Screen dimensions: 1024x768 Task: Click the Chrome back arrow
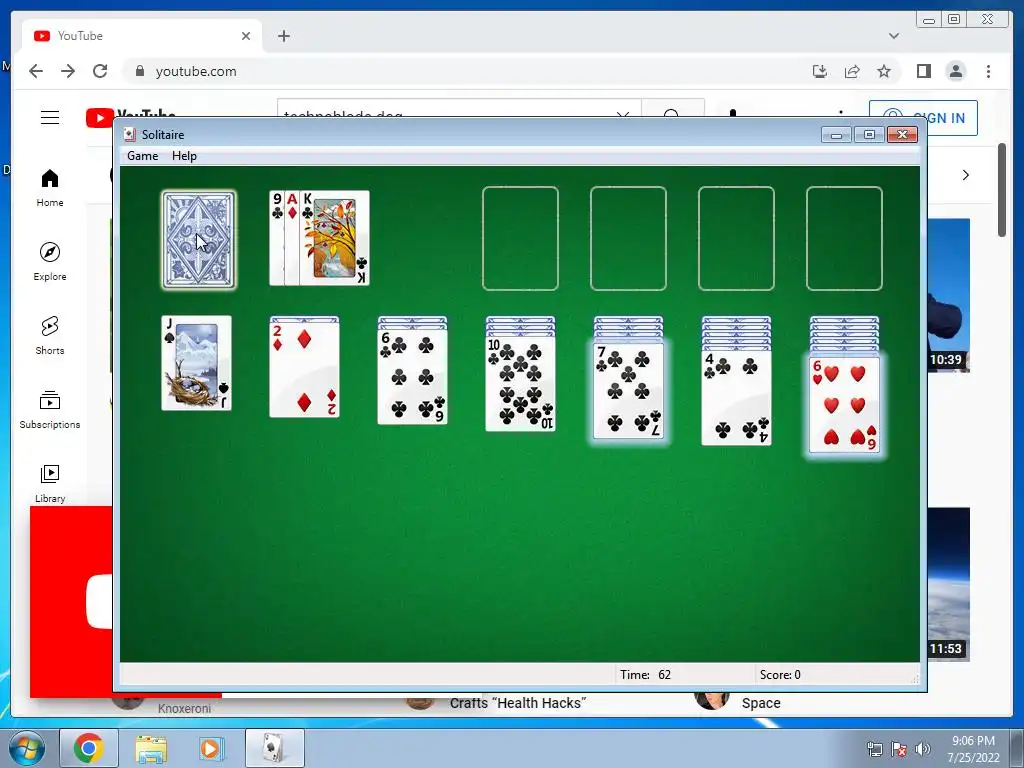36,71
